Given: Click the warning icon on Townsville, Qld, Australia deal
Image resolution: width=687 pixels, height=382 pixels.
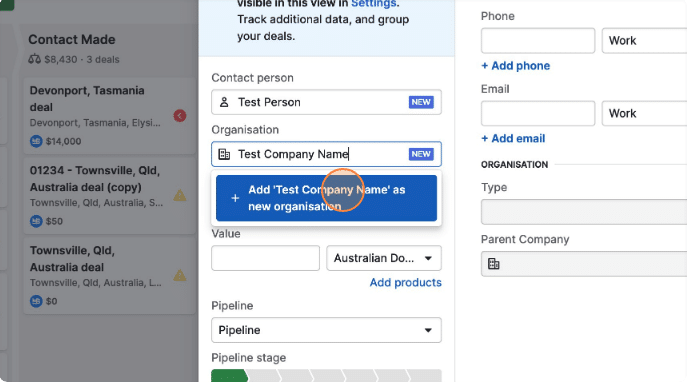Looking at the screenshot, I should click(180, 276).
